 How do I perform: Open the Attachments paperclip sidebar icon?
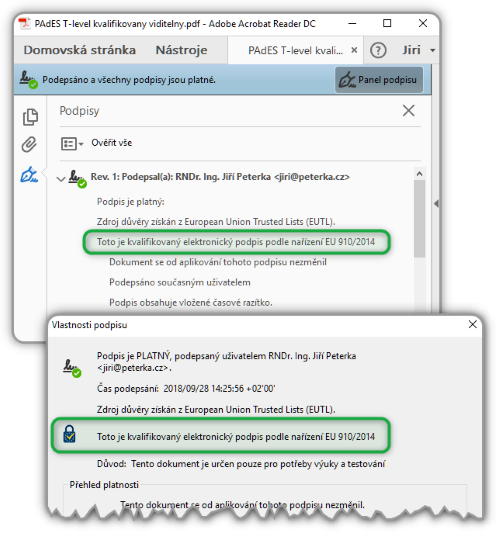pos(29,145)
